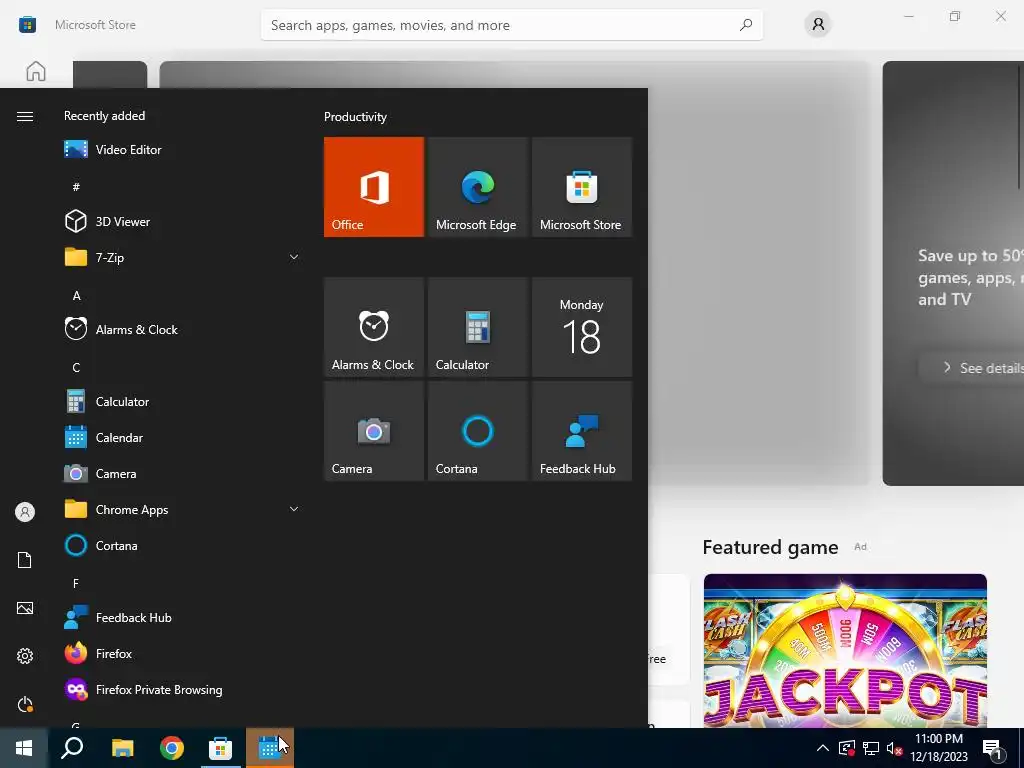Open Calendar in the app list

point(182,438)
